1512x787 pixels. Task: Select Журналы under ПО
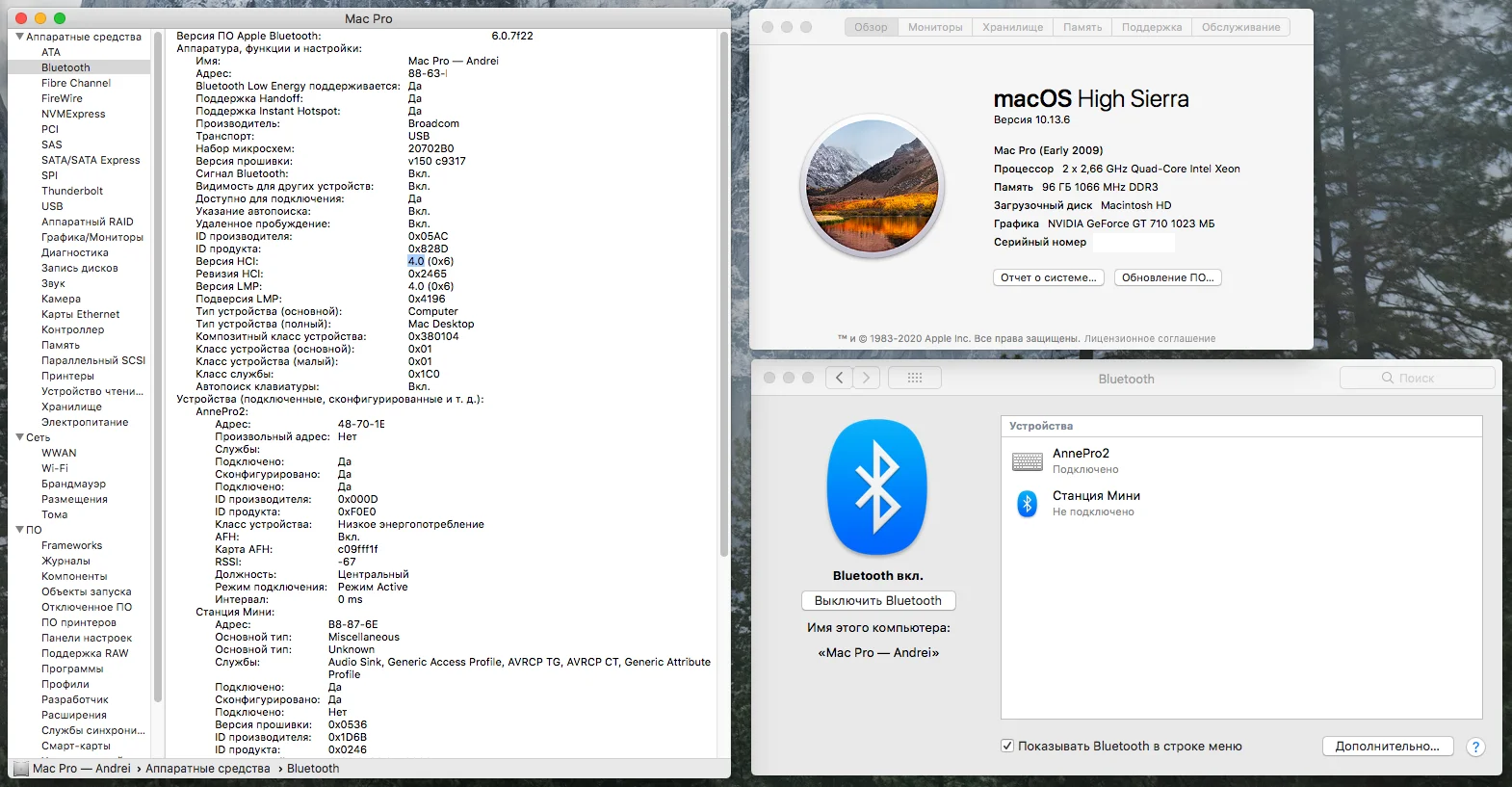pos(65,561)
